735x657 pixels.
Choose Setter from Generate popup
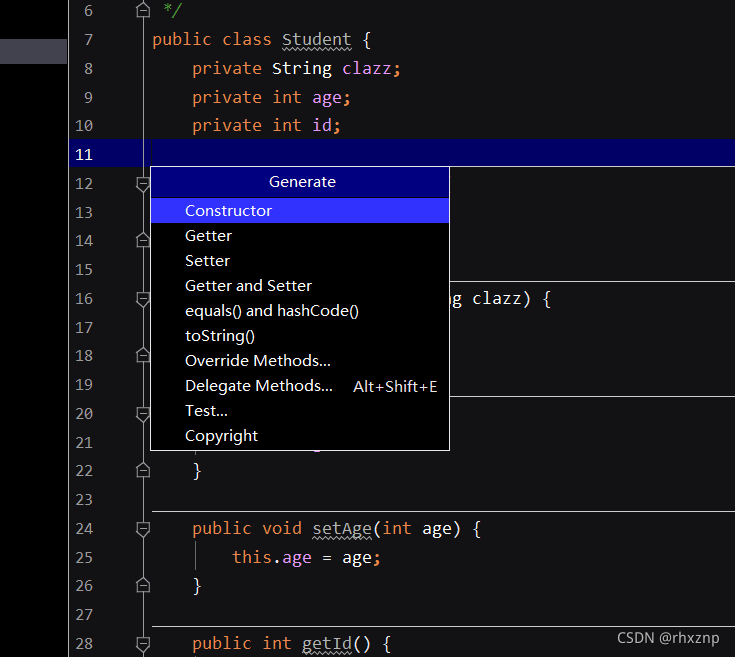pyautogui.click(x=300, y=261)
